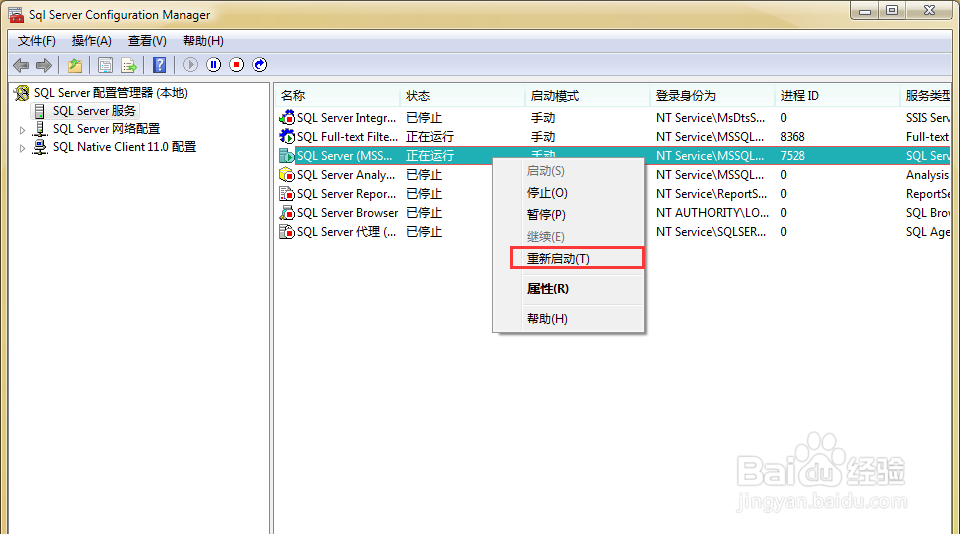The image size is (960, 534).
Task: Click 手动 start mode of SQL Server Integr...
Action: coord(543,118)
